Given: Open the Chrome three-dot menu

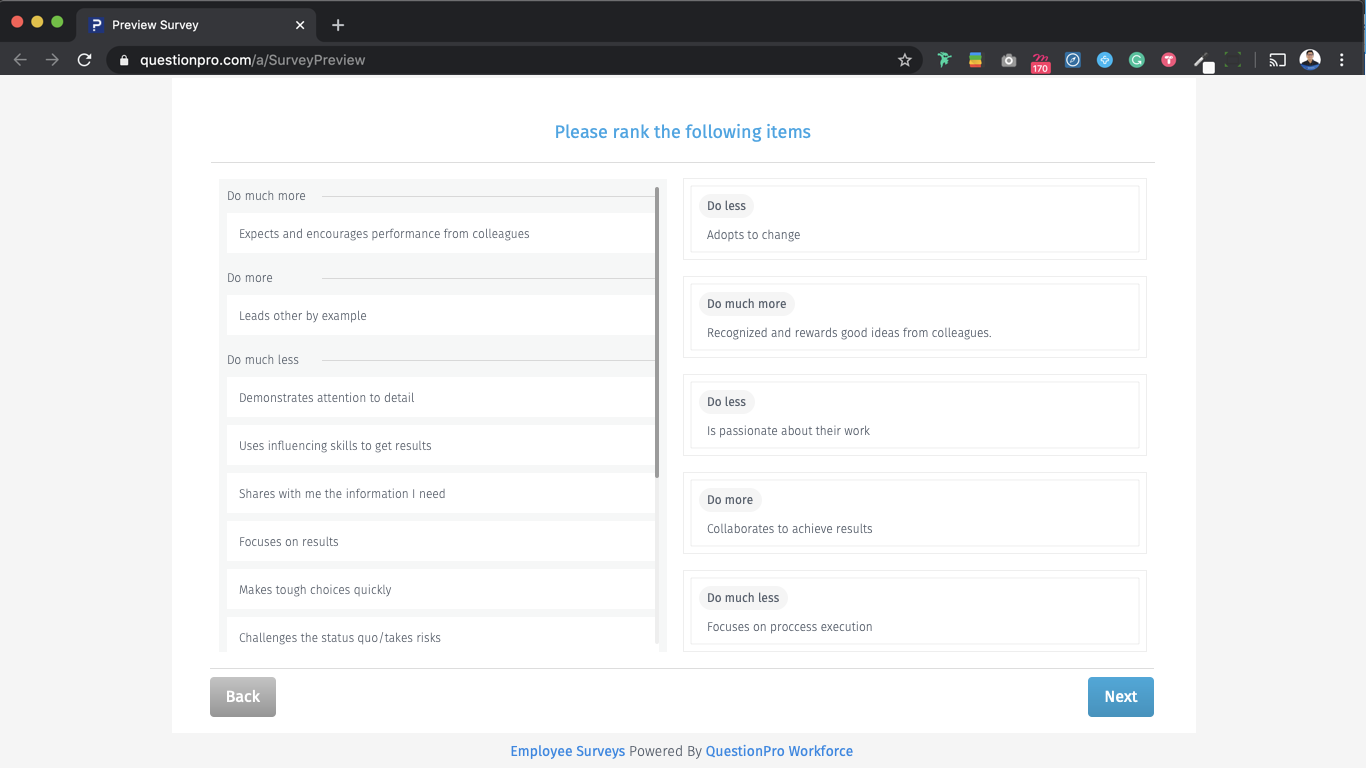Looking at the screenshot, I should coord(1342,60).
